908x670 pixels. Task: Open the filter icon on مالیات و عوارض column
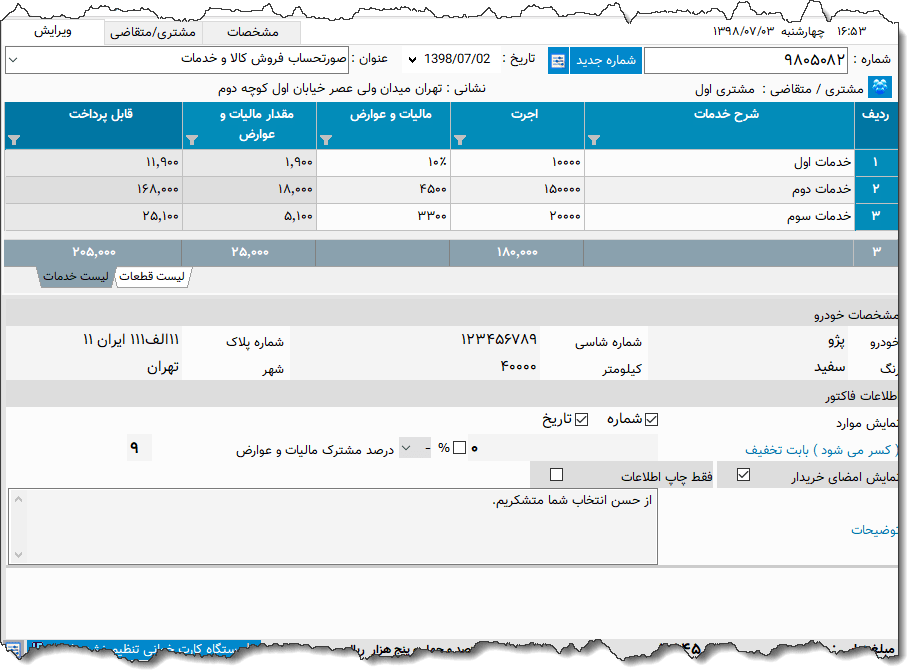tap(326, 140)
